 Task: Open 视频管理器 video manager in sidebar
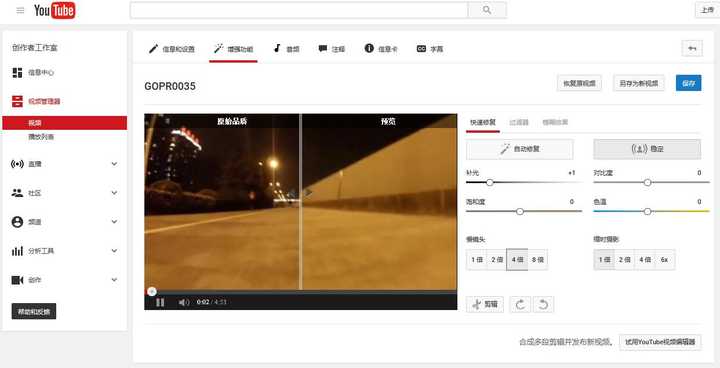pyautogui.click(x=37, y=102)
